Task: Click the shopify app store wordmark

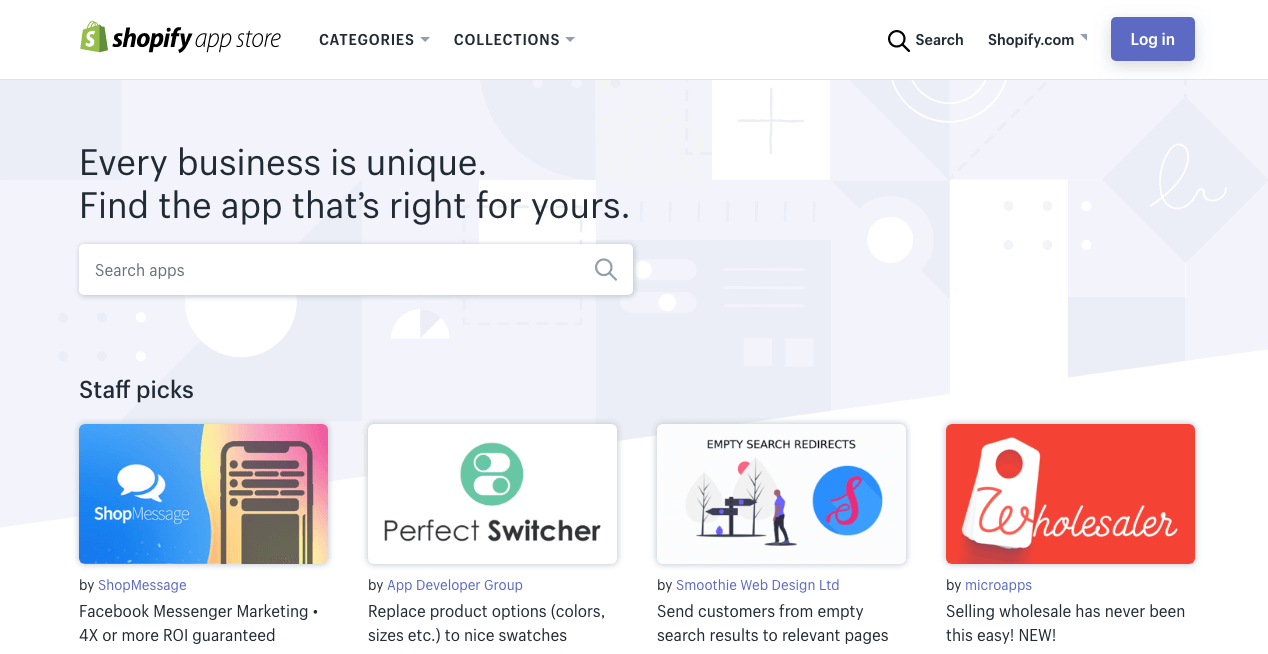Action: pyautogui.click(x=196, y=40)
